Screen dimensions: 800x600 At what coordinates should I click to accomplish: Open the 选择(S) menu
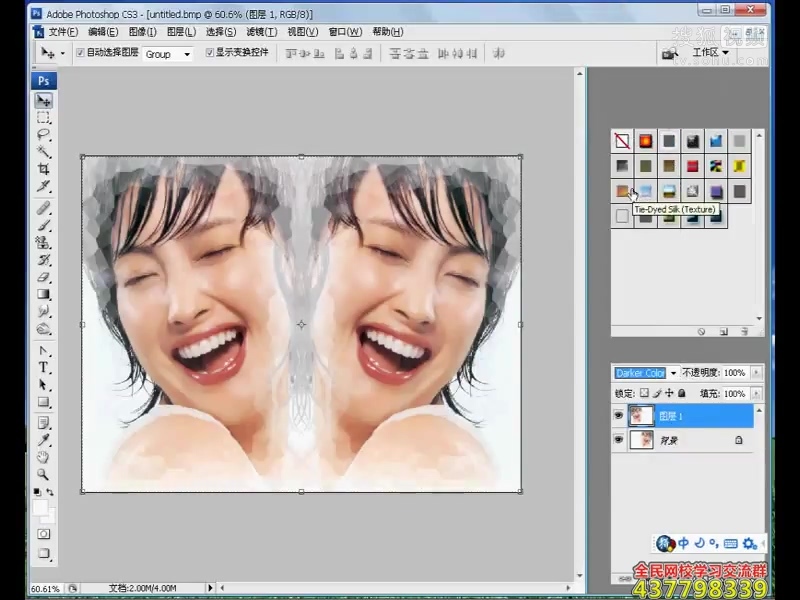[221, 32]
